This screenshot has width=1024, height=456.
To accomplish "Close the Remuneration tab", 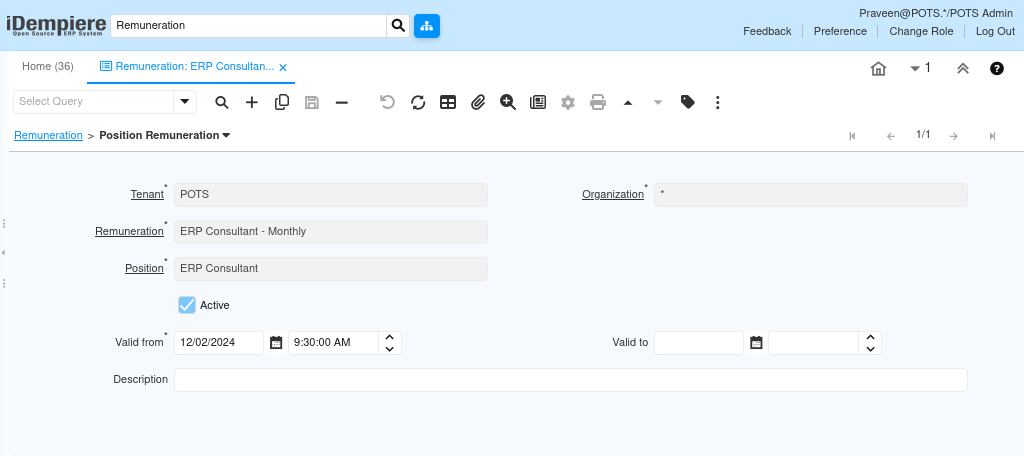I will (x=283, y=67).
